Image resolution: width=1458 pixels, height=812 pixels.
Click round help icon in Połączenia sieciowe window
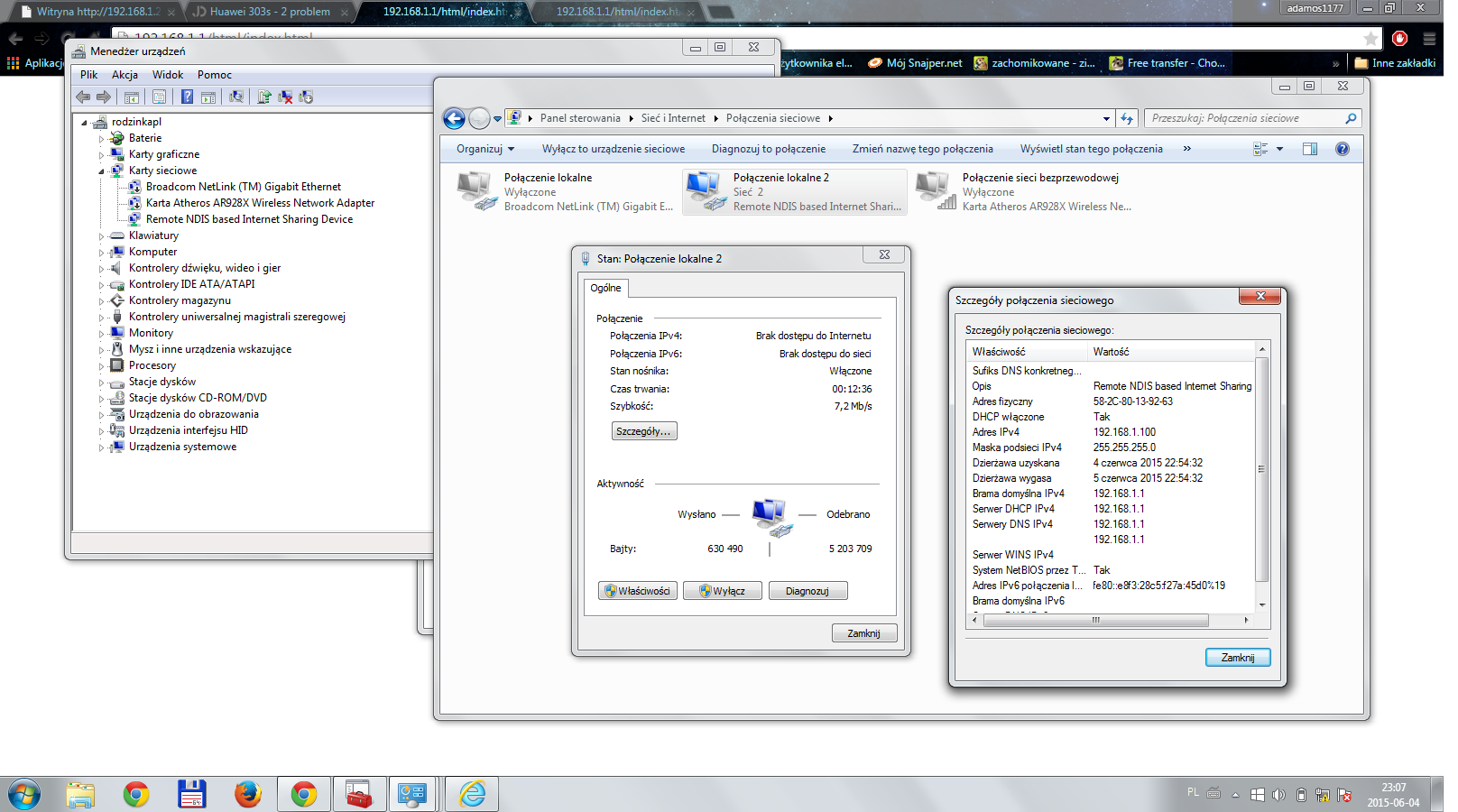1343,149
